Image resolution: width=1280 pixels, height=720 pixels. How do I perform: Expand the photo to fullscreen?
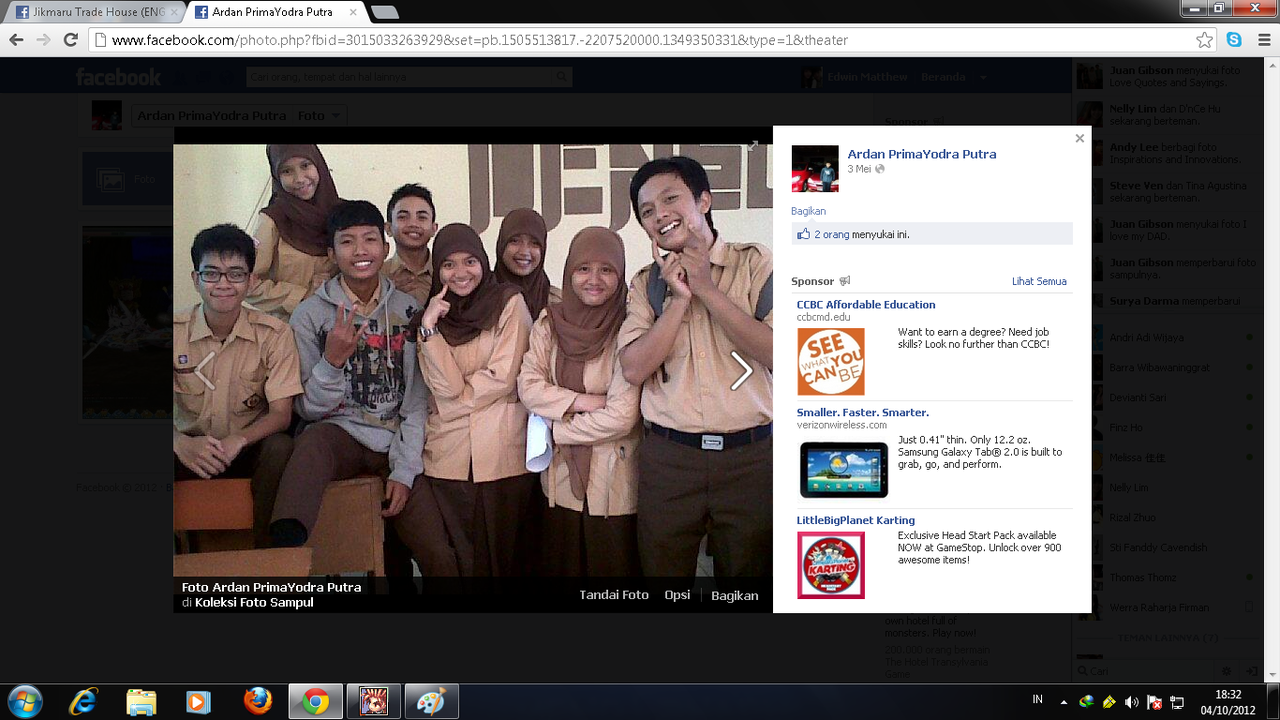point(752,146)
